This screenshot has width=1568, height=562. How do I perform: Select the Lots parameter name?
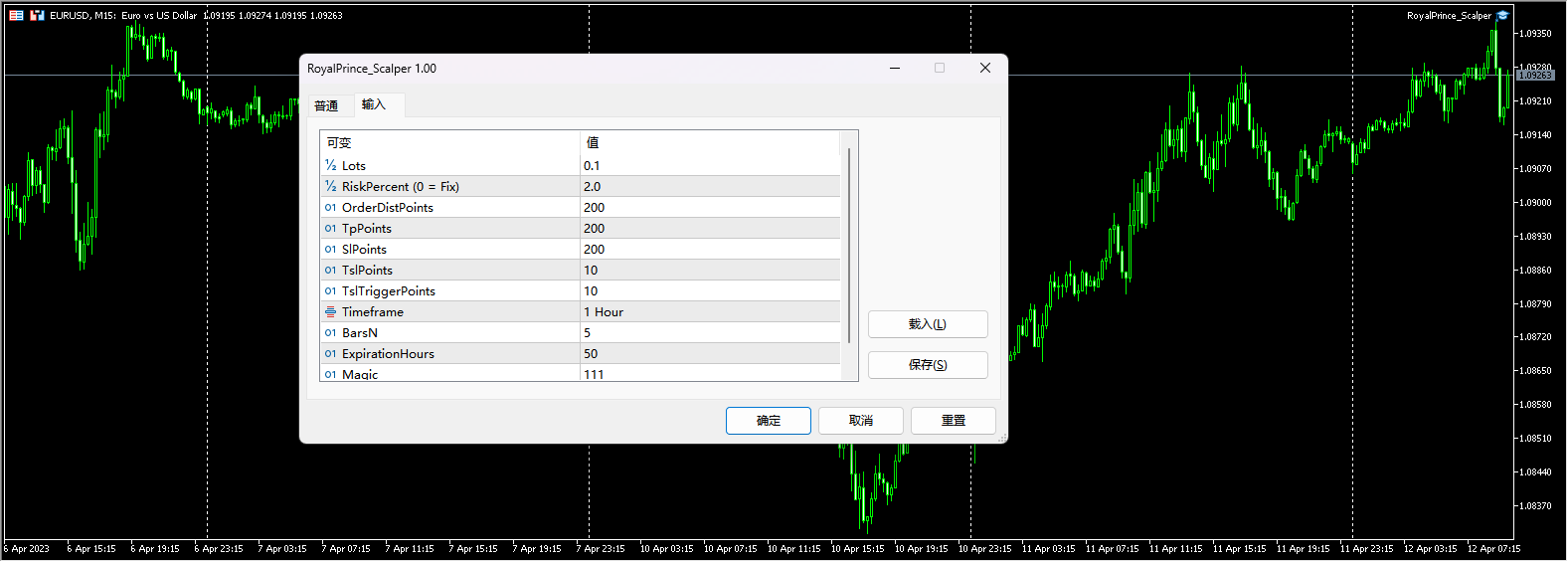coord(354,166)
